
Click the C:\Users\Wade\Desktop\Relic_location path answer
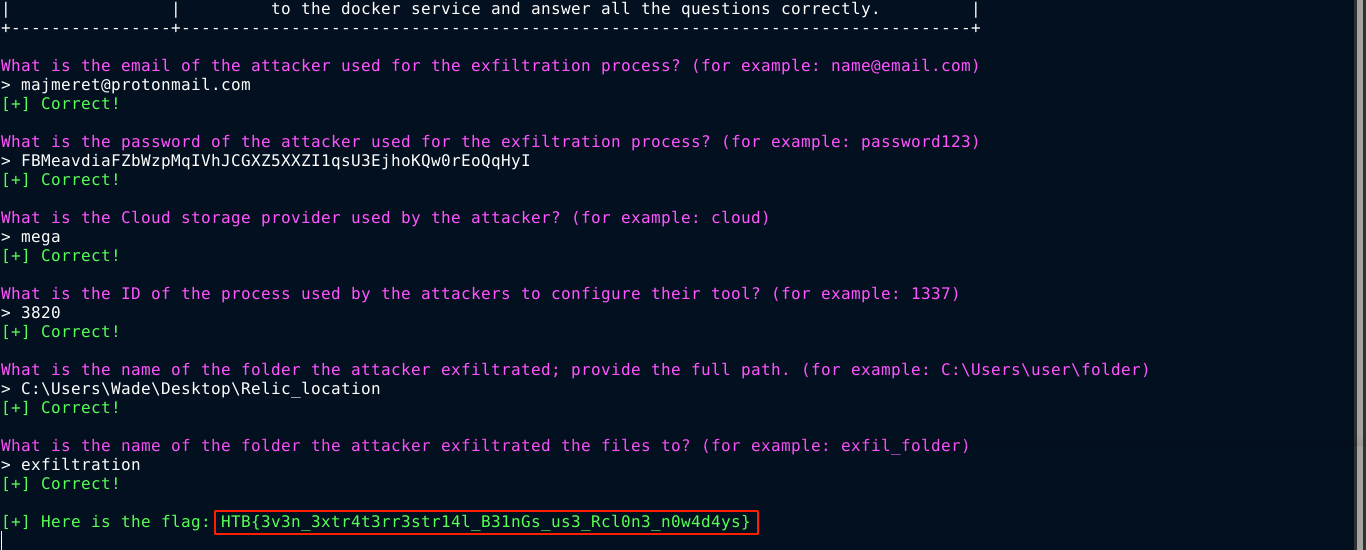click(200, 389)
